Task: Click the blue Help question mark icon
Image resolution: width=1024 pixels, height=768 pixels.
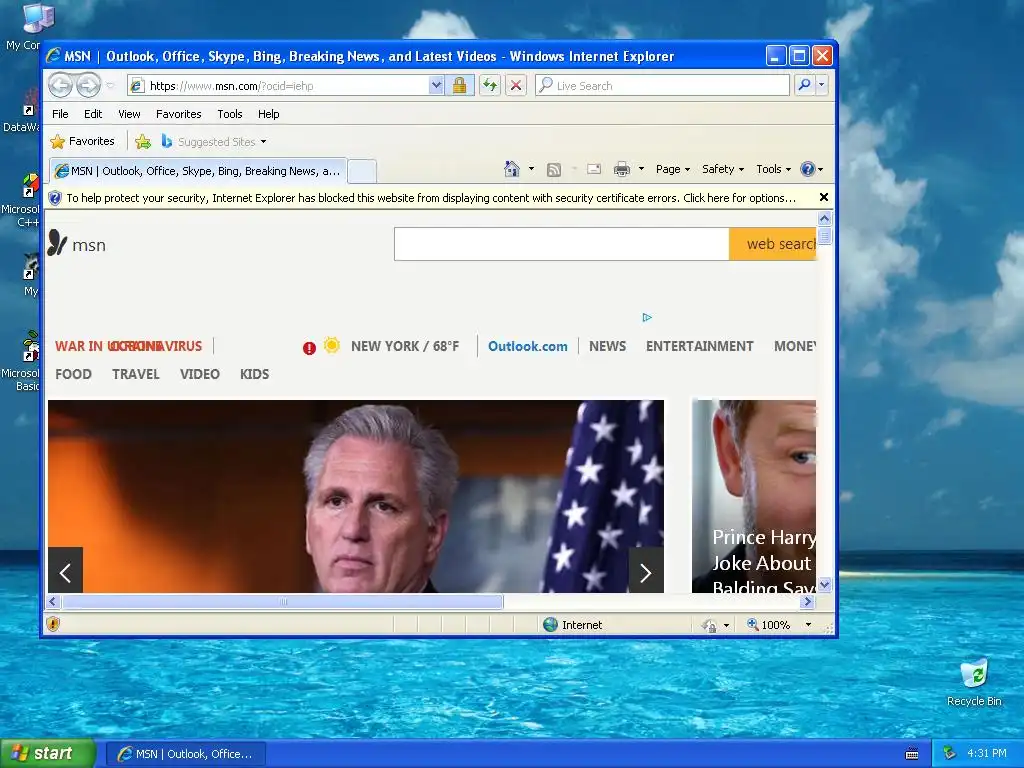Action: pos(808,169)
